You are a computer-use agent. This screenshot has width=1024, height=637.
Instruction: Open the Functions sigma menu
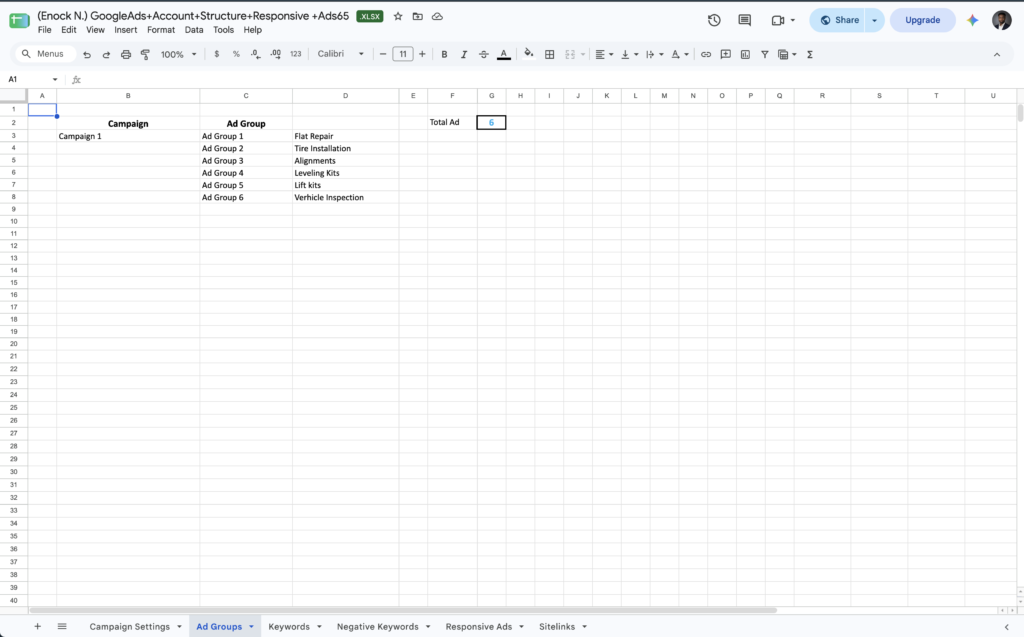tap(810, 54)
